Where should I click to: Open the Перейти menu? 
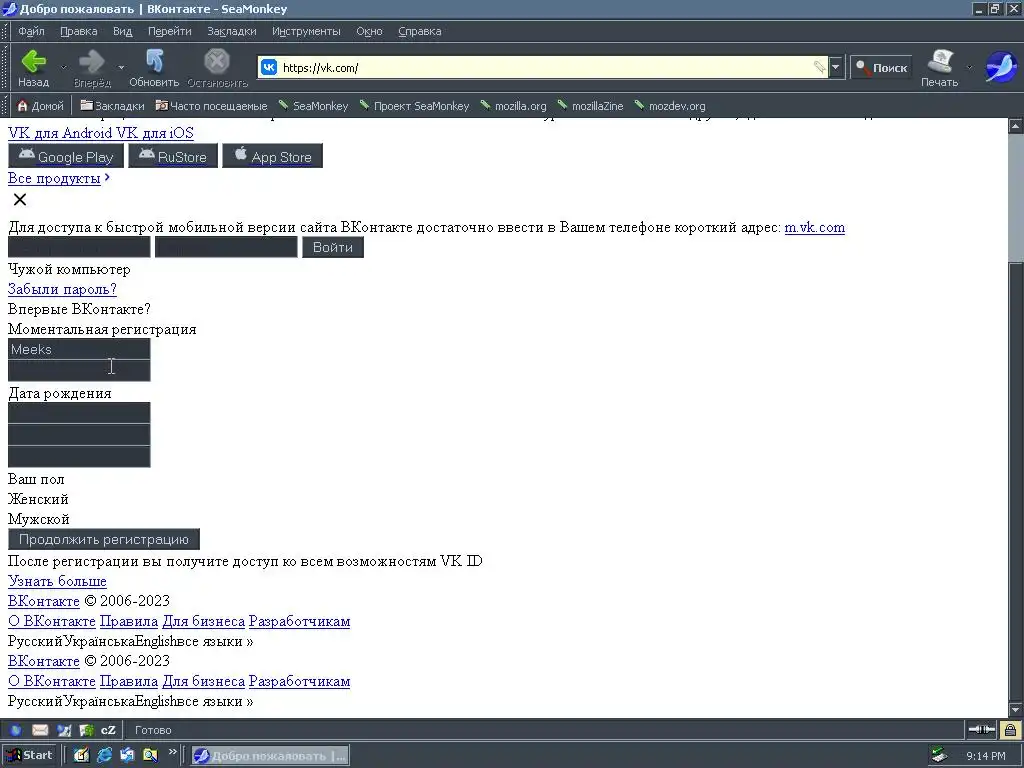coord(169,31)
